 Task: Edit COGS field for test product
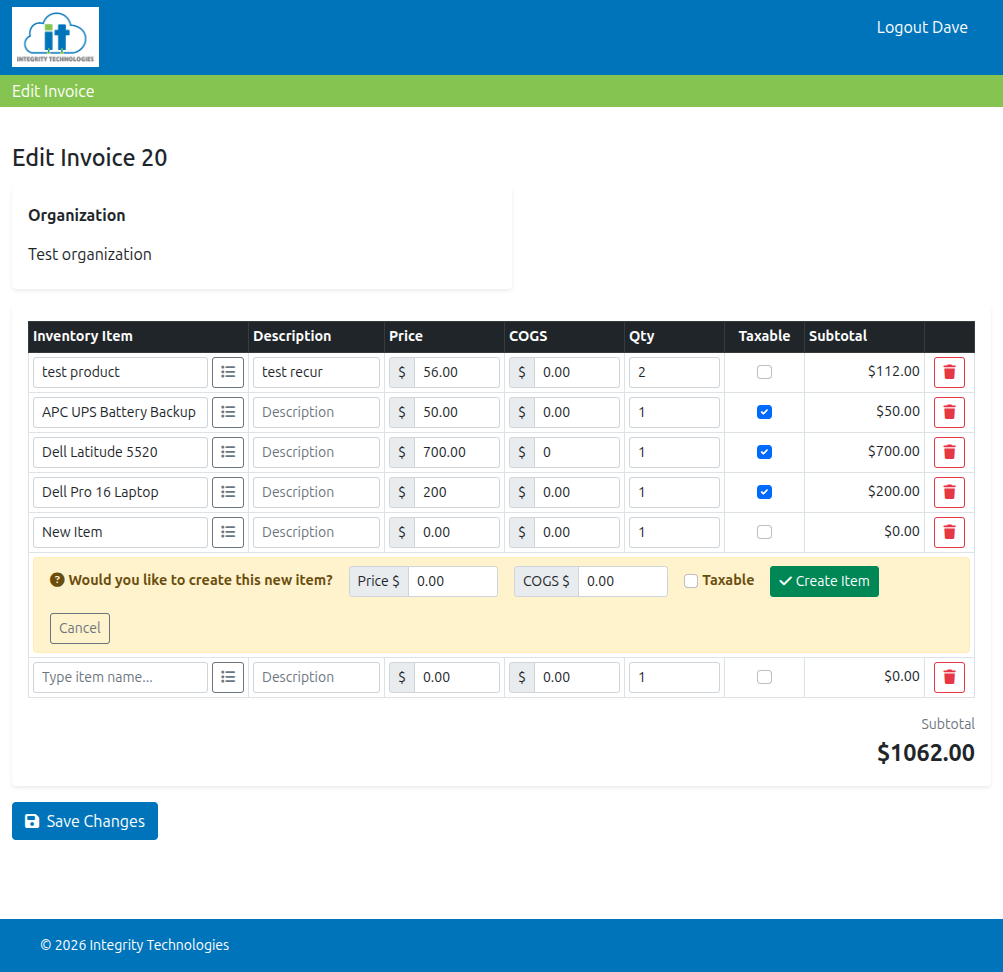coord(577,372)
